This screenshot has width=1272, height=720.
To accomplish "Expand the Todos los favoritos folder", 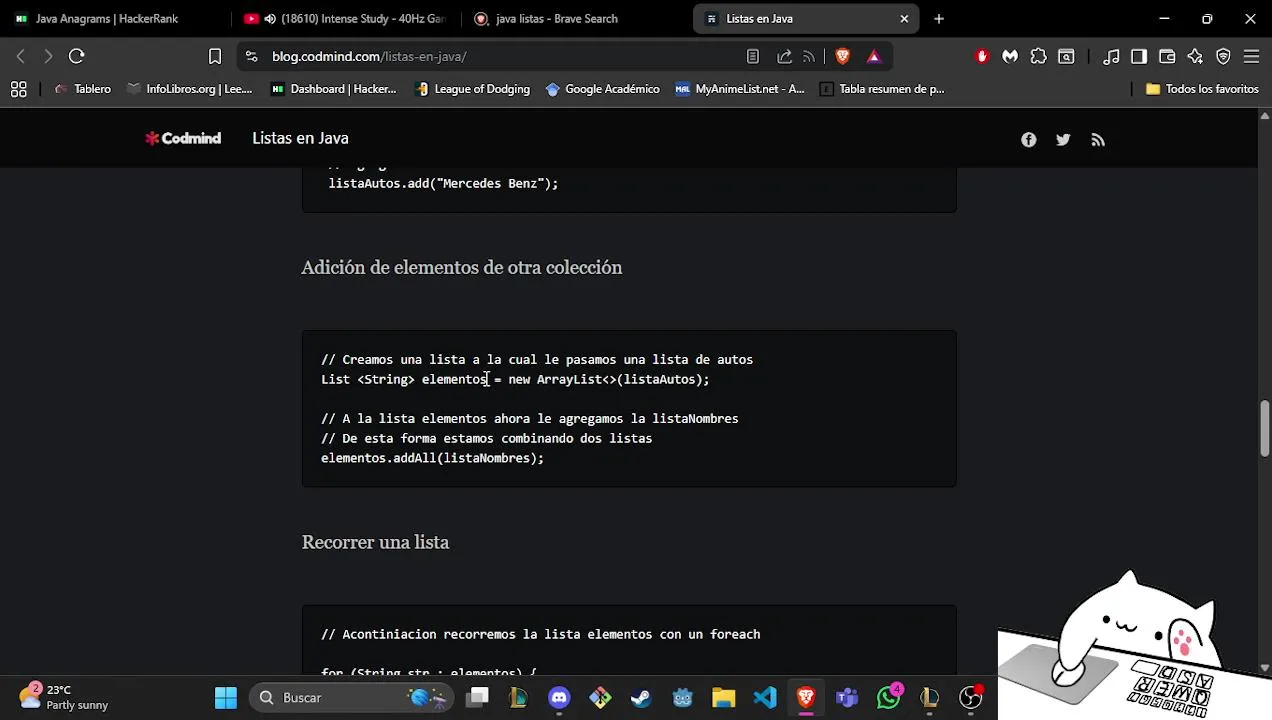I will tap(1202, 89).
